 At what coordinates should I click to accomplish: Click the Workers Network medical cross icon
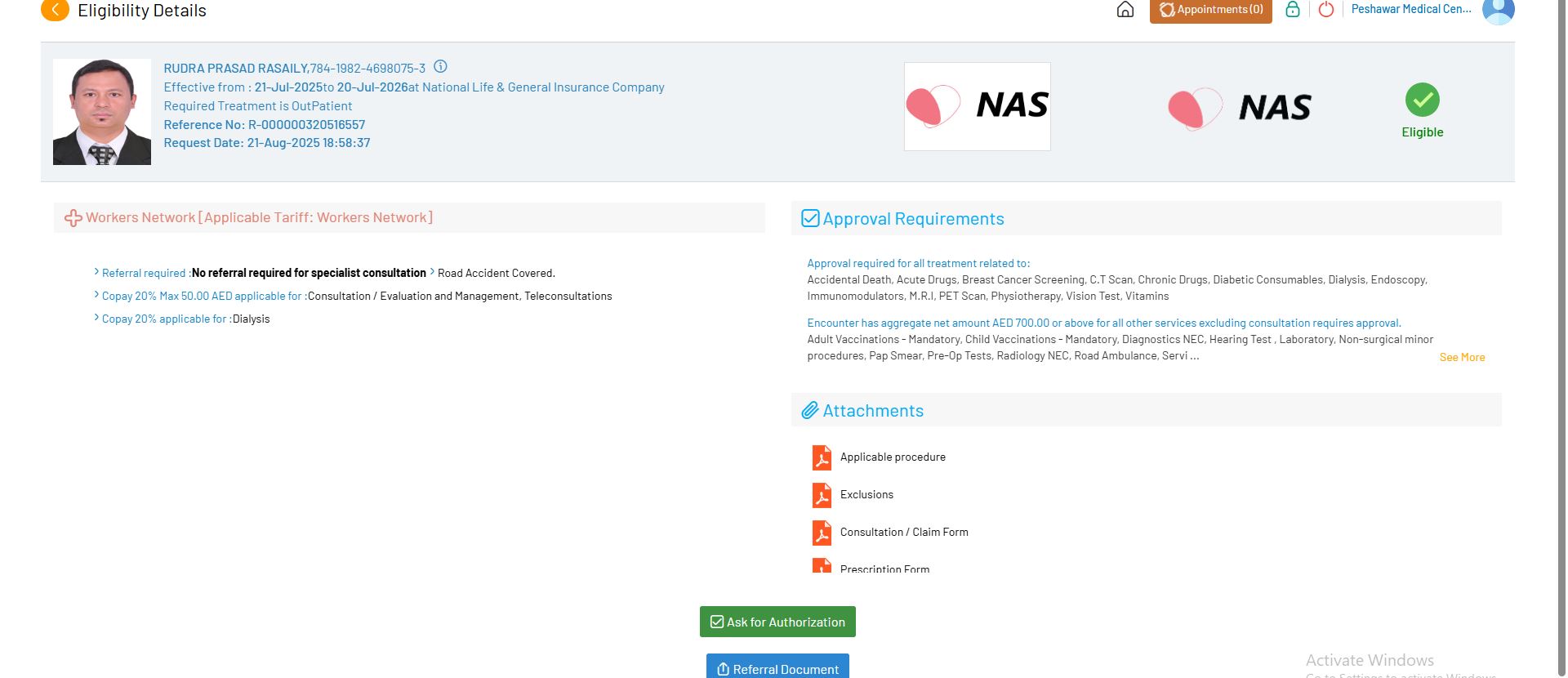point(73,218)
